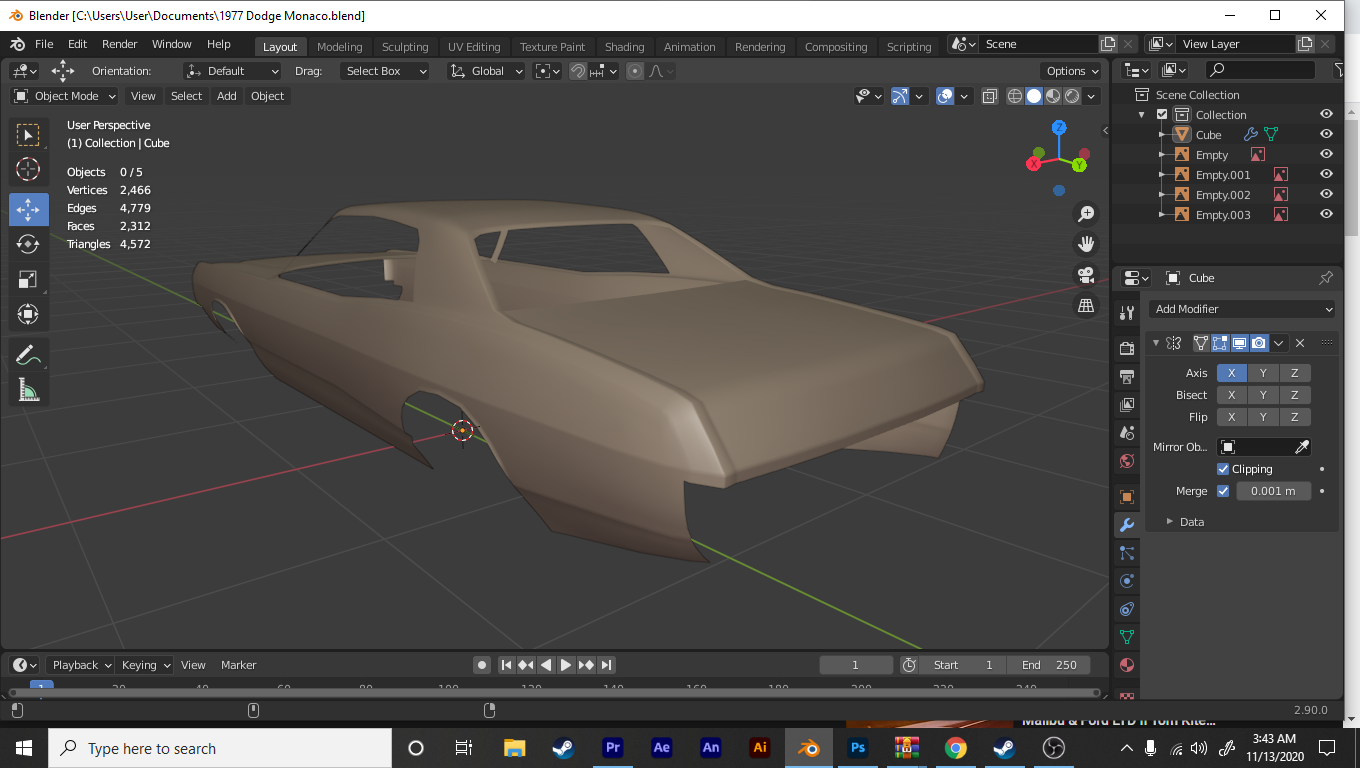Image resolution: width=1360 pixels, height=768 pixels.
Task: Enable the Y axis for the mirror
Action: pyautogui.click(x=1263, y=373)
